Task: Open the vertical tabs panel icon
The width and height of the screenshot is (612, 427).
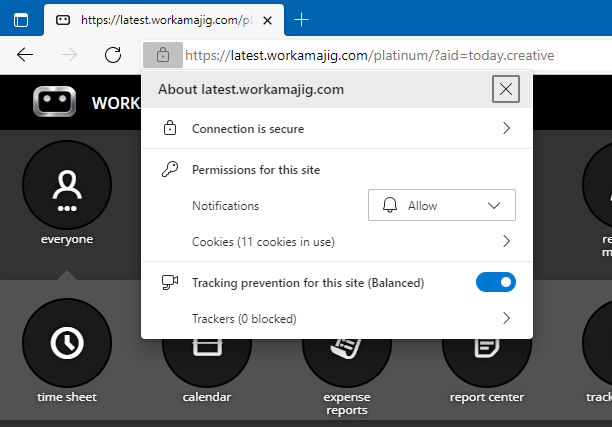Action: (x=21, y=20)
